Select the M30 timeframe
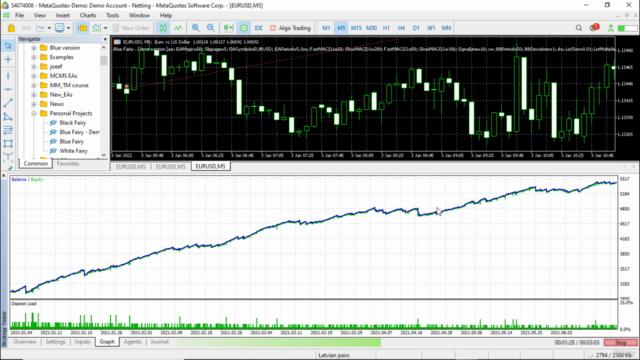This screenshot has height=360, width=640. pyautogui.click(x=371, y=28)
